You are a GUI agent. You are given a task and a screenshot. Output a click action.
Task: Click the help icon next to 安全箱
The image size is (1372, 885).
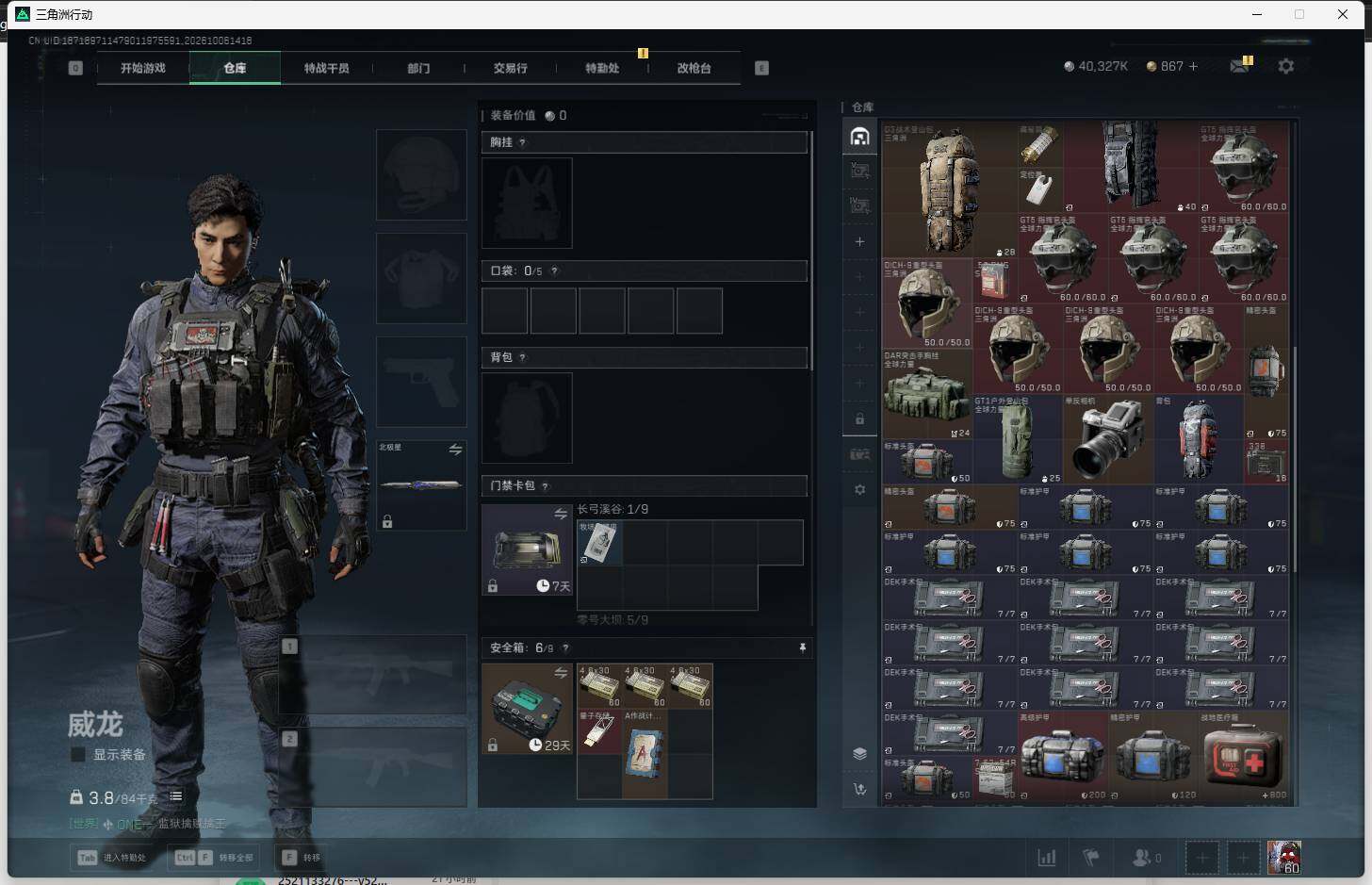click(565, 647)
